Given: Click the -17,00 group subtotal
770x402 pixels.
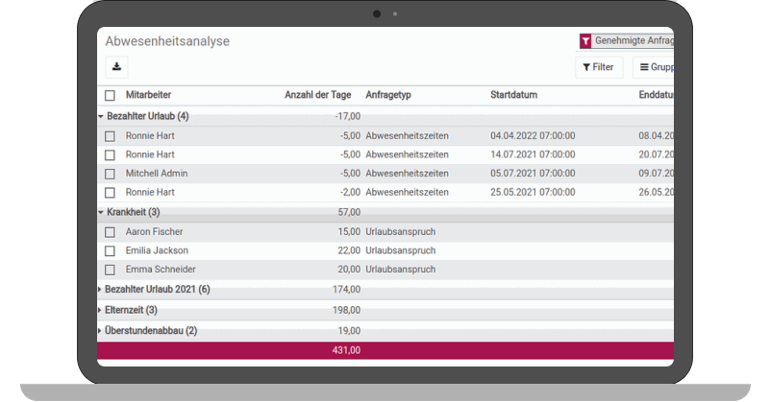Looking at the screenshot, I should pyautogui.click(x=348, y=116).
